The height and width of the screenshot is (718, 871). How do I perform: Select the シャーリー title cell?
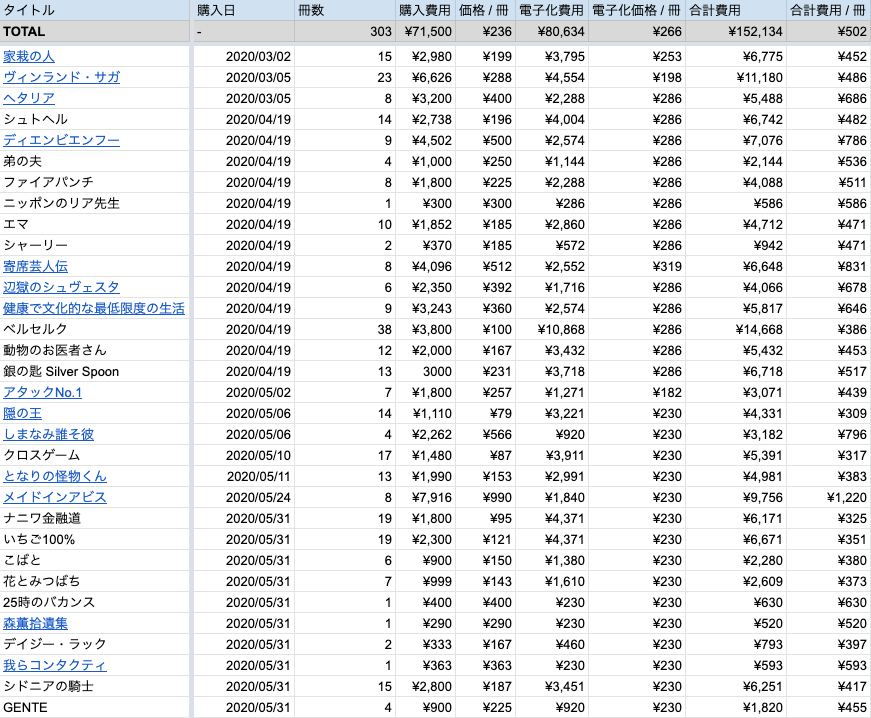tap(95, 245)
